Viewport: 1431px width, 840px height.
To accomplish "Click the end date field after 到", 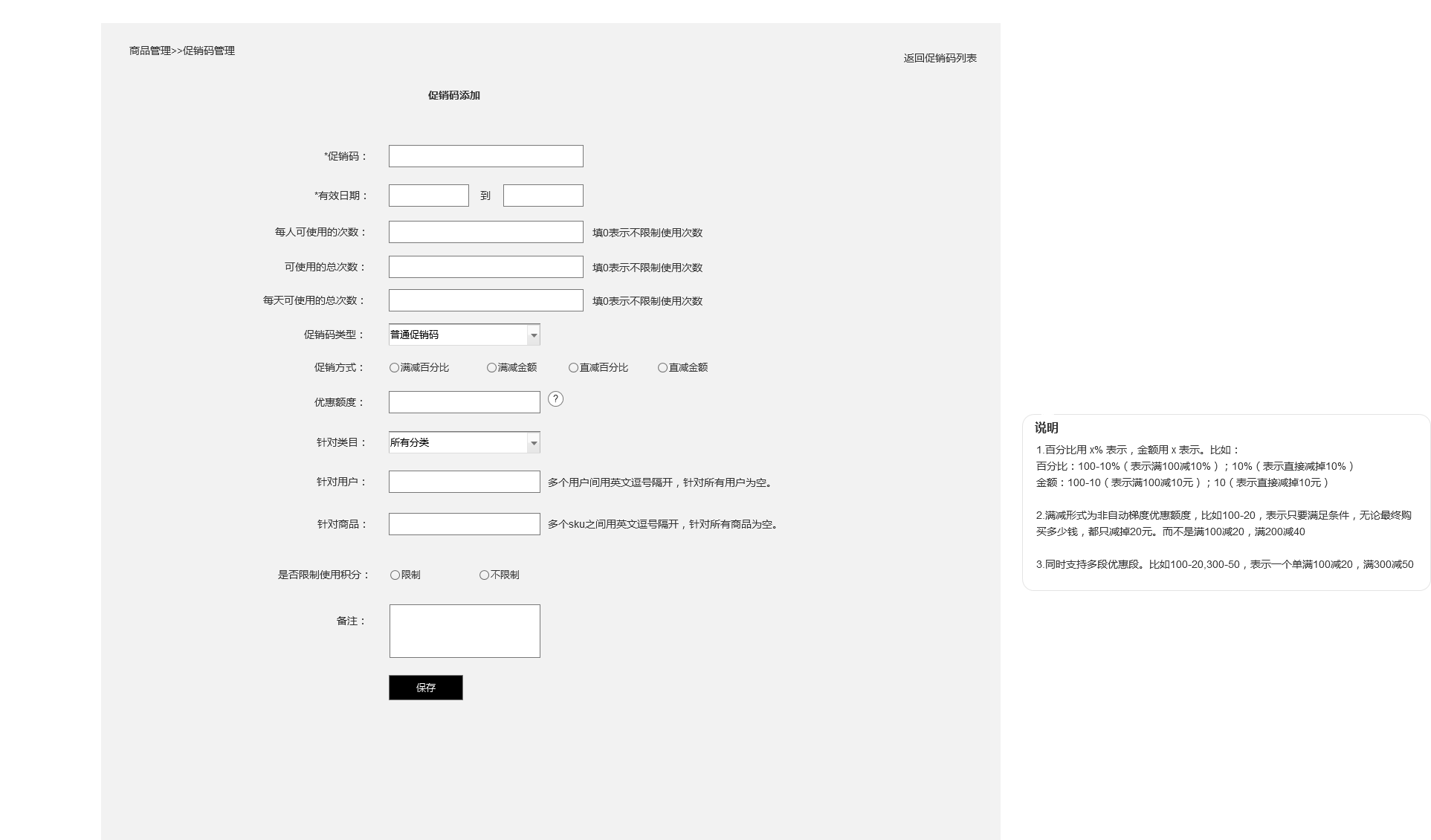I will click(543, 196).
